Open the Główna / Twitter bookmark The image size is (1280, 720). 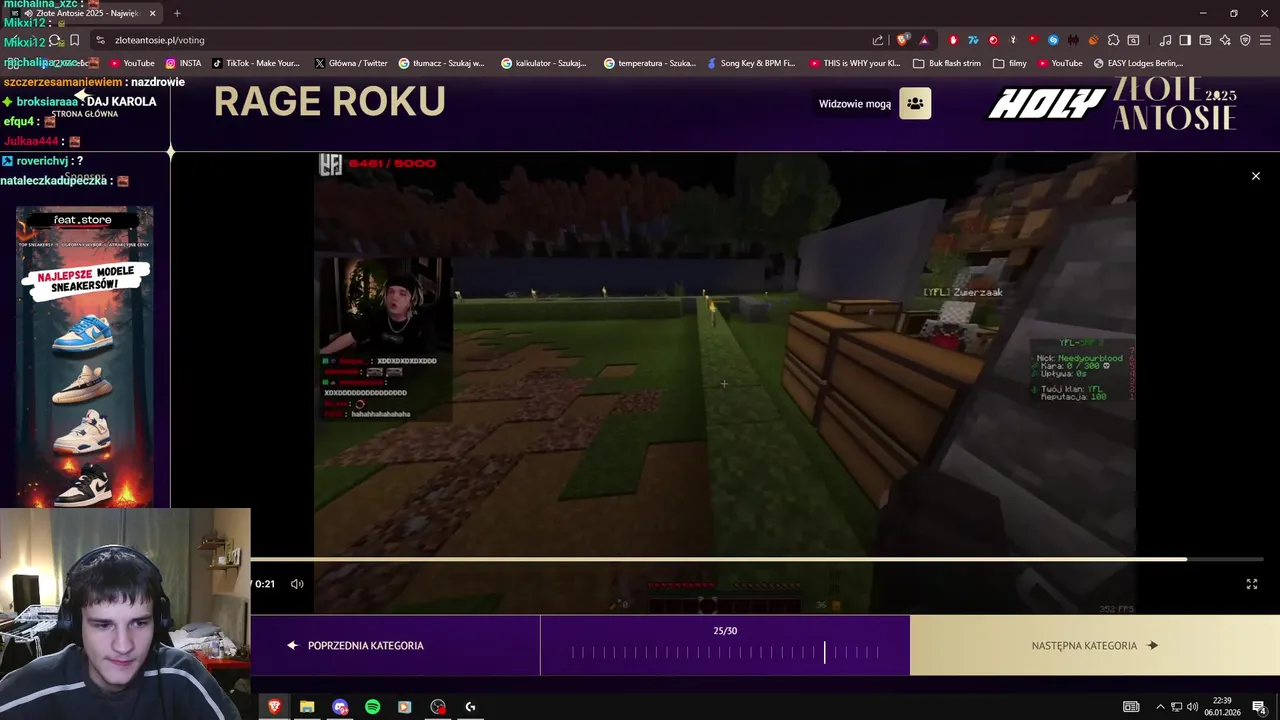[351, 63]
